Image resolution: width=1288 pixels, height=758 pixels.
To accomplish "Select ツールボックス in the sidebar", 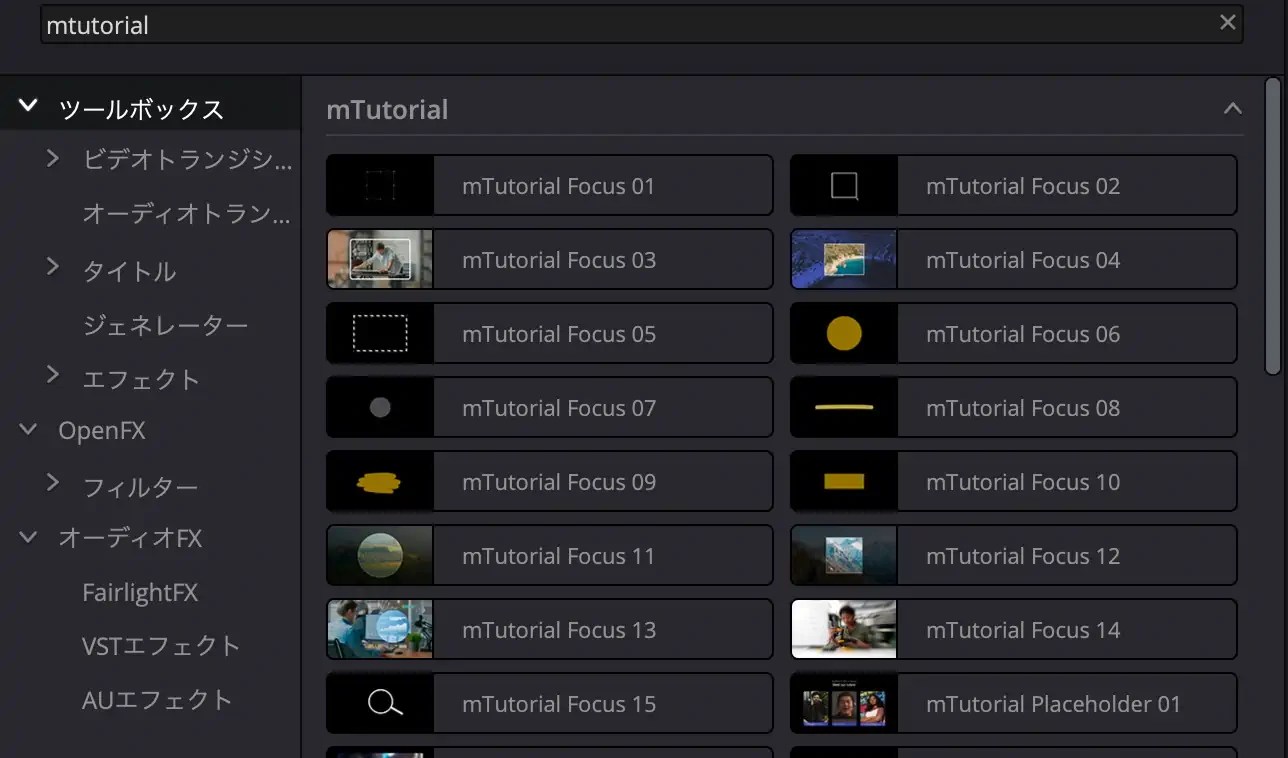I will point(141,109).
